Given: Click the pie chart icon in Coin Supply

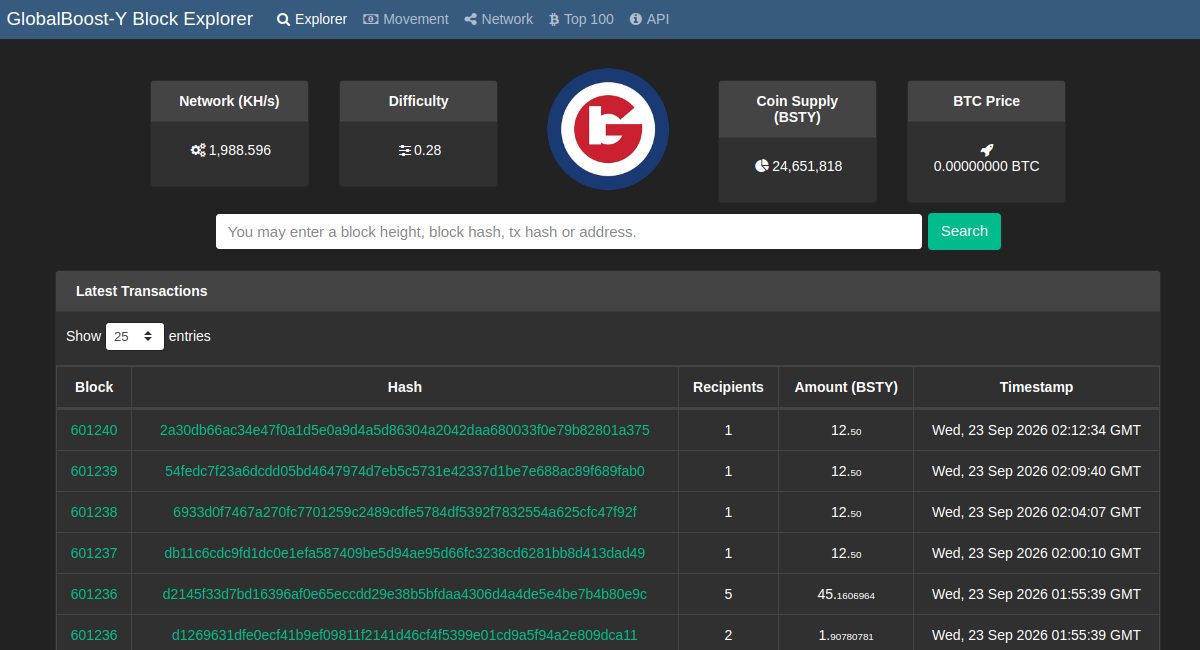Looking at the screenshot, I should pos(761,166).
